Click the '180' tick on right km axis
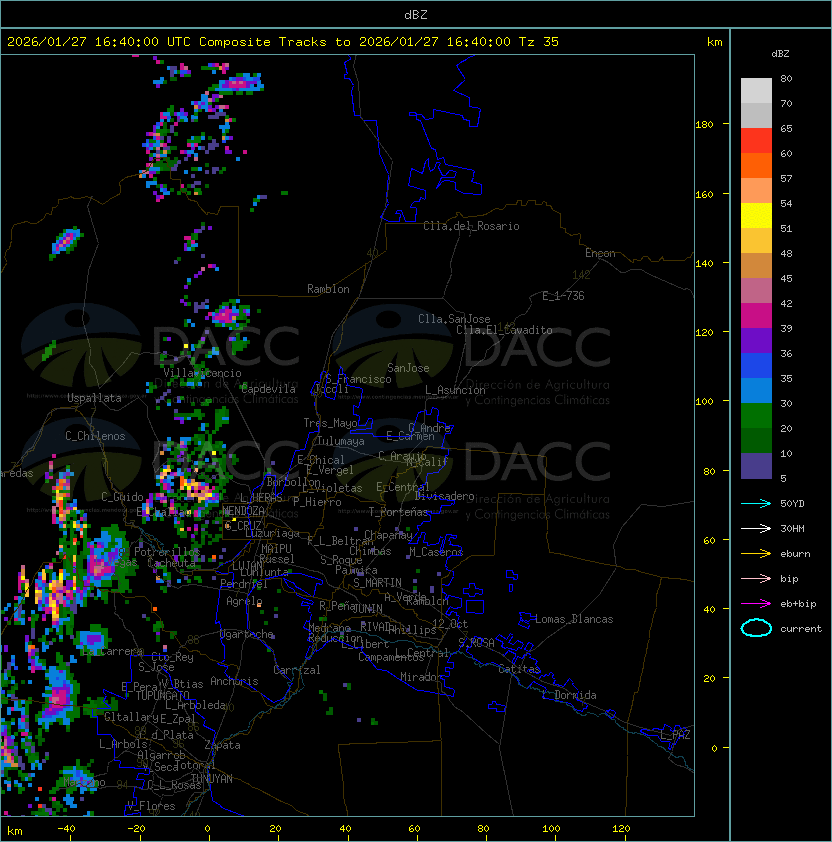Image resolution: width=832 pixels, height=842 pixels. [x=704, y=125]
